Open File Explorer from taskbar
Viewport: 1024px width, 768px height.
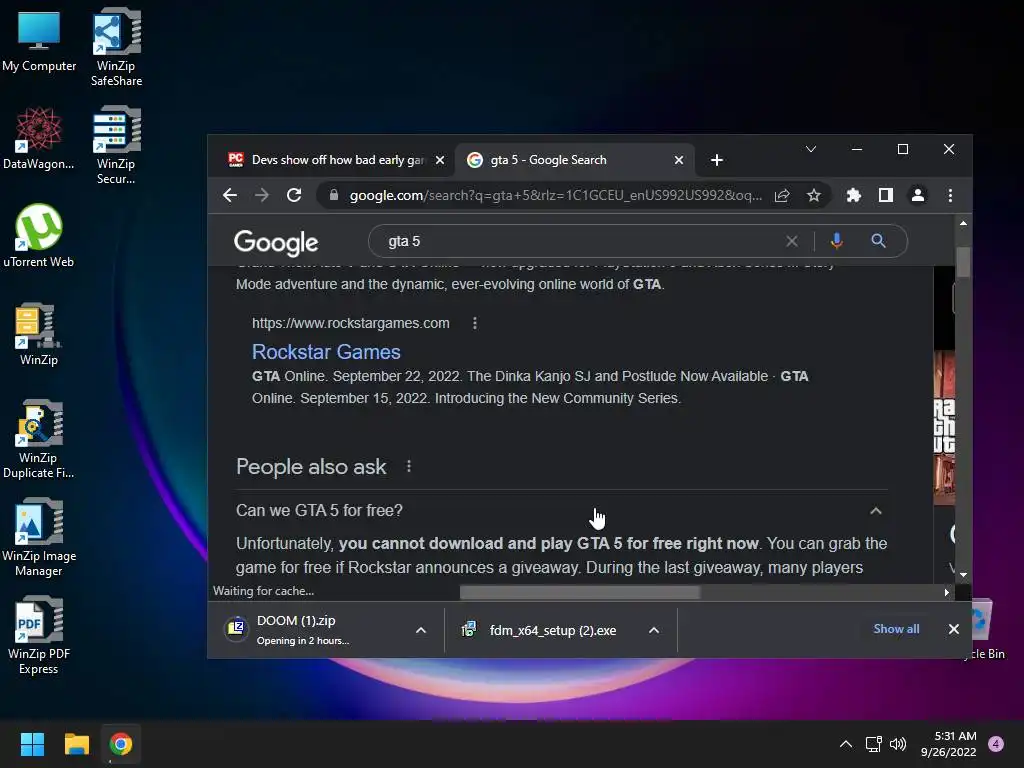76,744
